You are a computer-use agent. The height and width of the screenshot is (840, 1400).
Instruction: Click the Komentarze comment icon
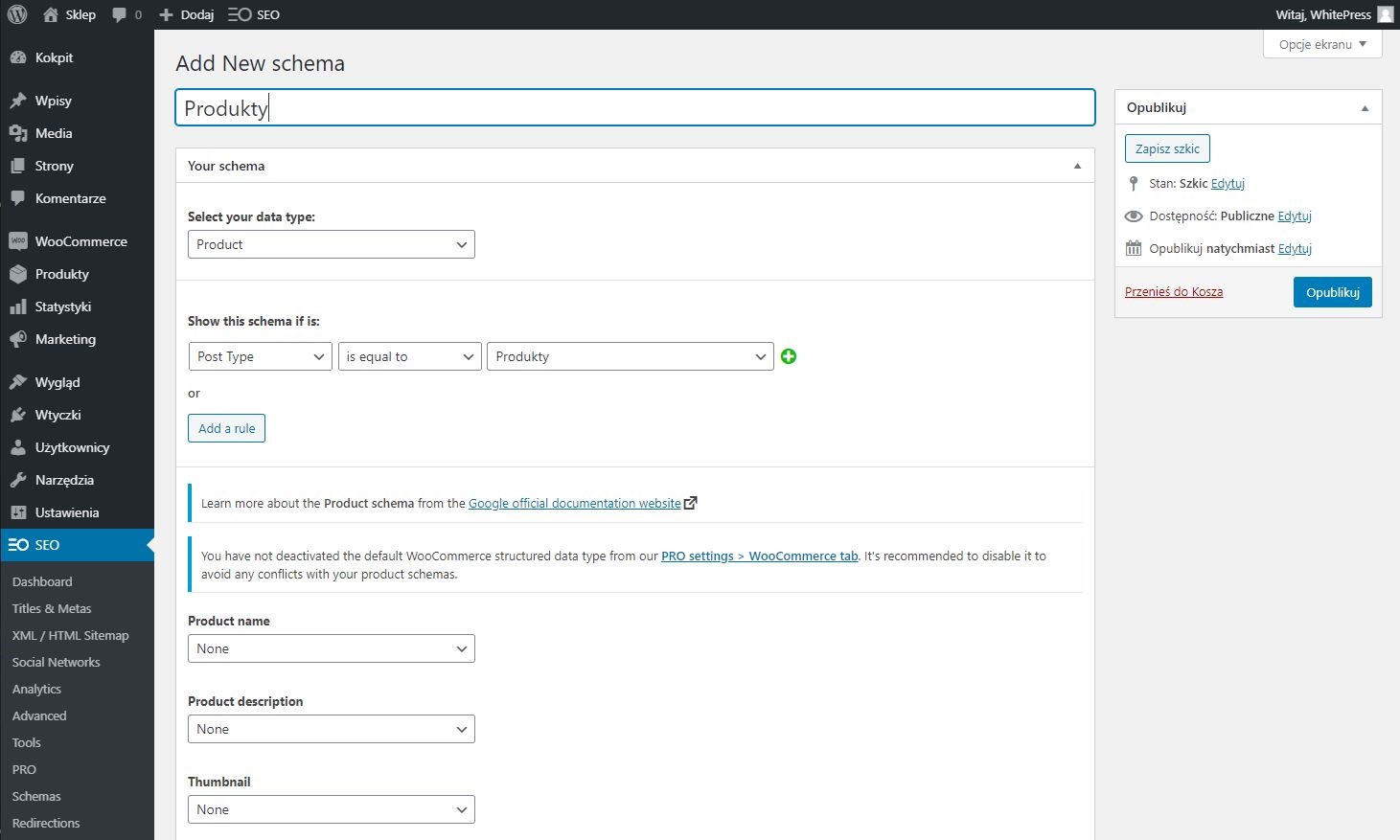pyautogui.click(x=18, y=198)
